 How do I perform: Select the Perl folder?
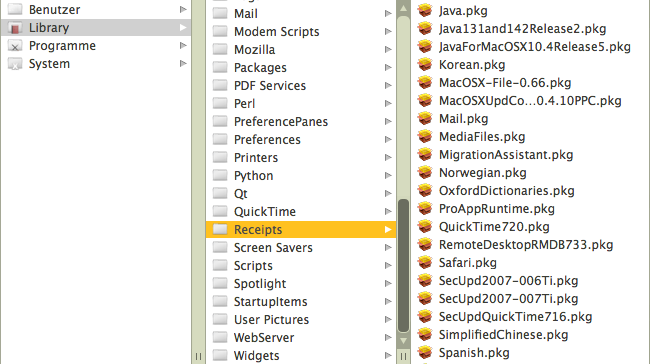tap(301, 104)
